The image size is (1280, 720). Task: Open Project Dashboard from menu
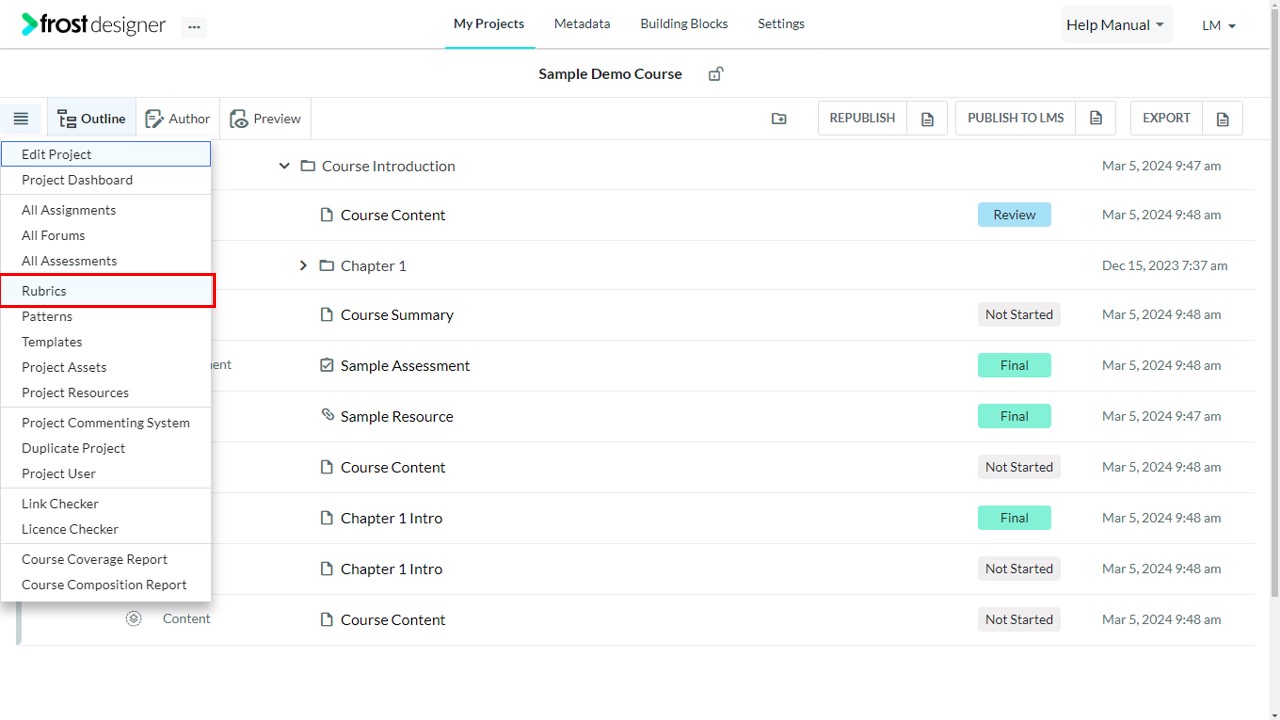click(x=106, y=180)
